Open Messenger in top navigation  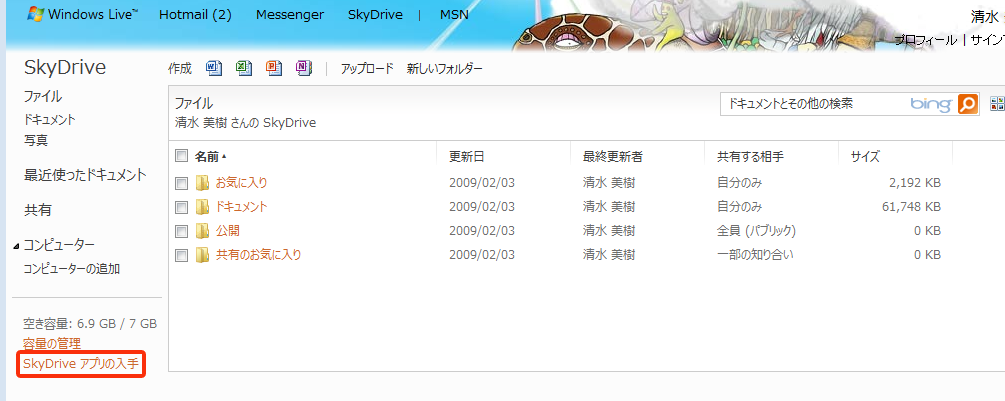[x=290, y=14]
